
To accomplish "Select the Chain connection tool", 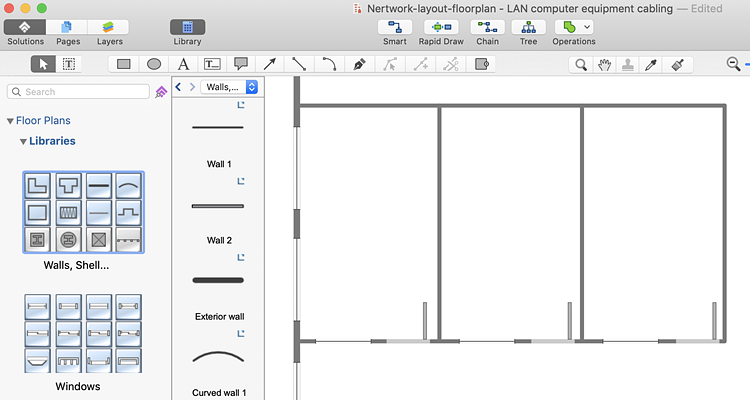I will coord(487,27).
